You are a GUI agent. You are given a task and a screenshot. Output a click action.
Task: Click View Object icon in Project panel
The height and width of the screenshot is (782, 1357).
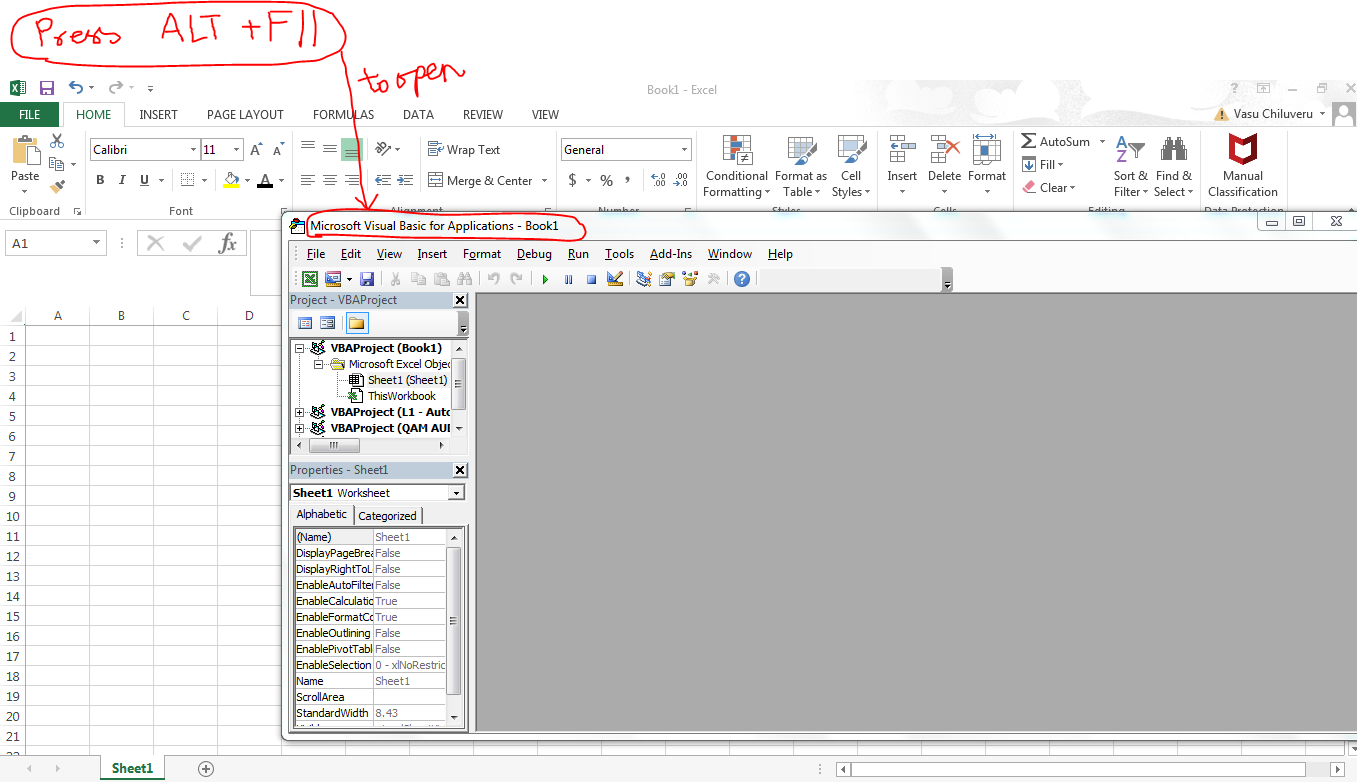pyautogui.click(x=328, y=323)
